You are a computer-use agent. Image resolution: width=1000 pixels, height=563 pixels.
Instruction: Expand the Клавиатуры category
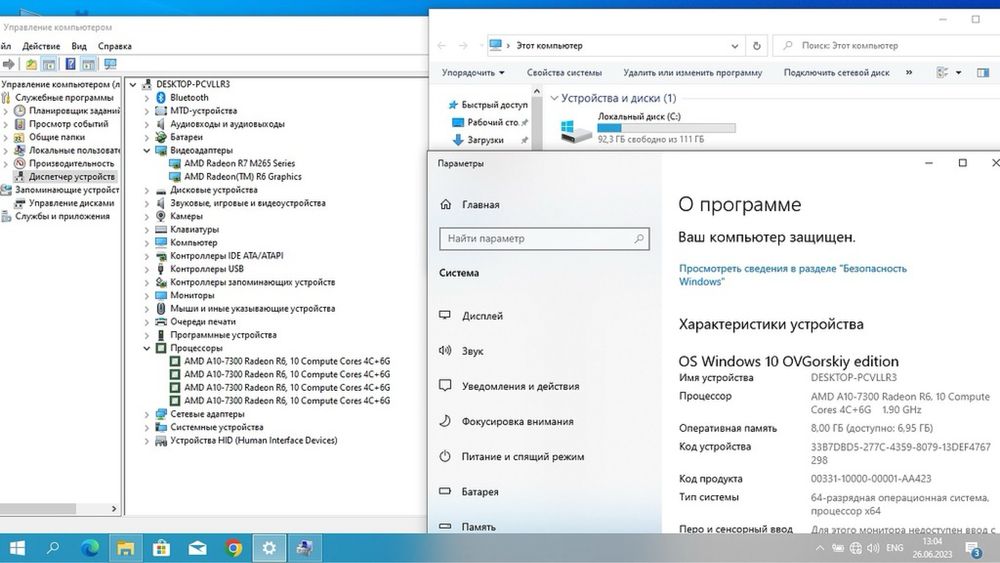(147, 230)
